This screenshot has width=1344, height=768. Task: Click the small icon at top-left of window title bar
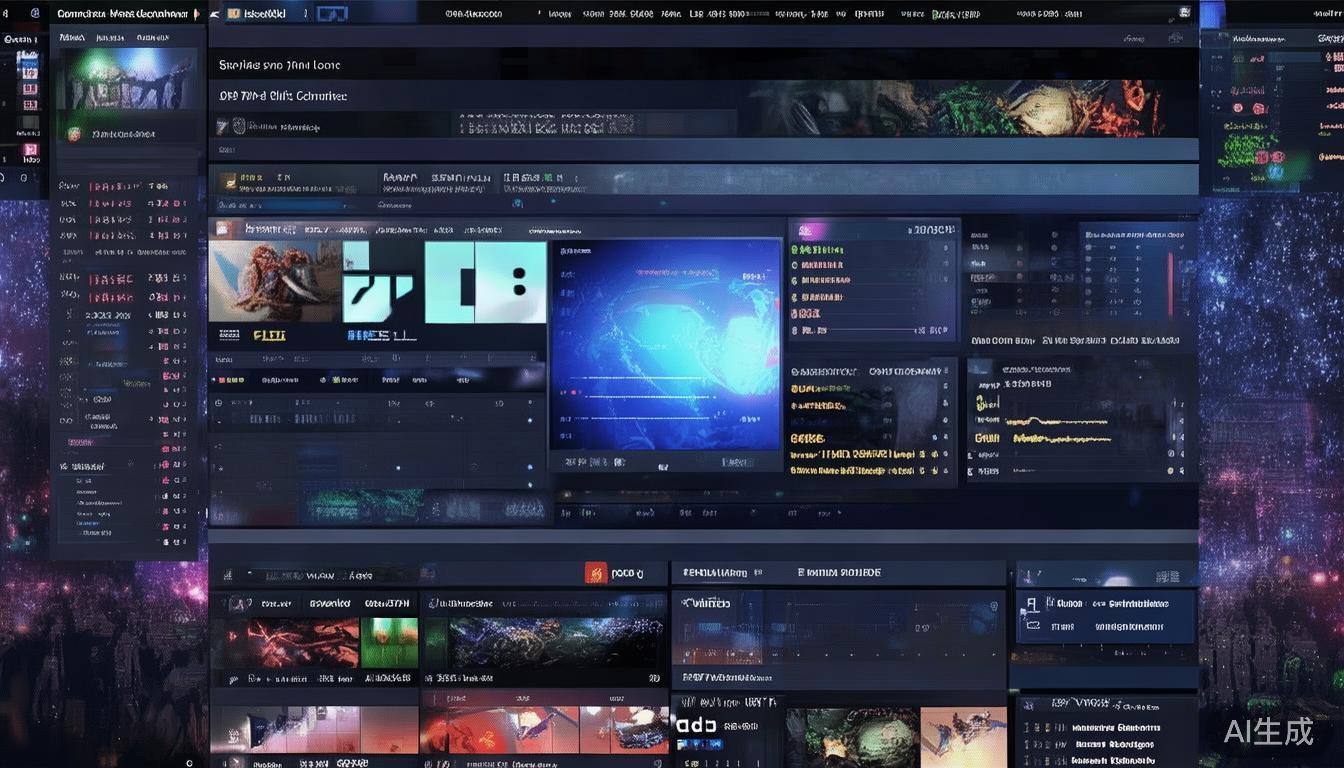pos(35,14)
